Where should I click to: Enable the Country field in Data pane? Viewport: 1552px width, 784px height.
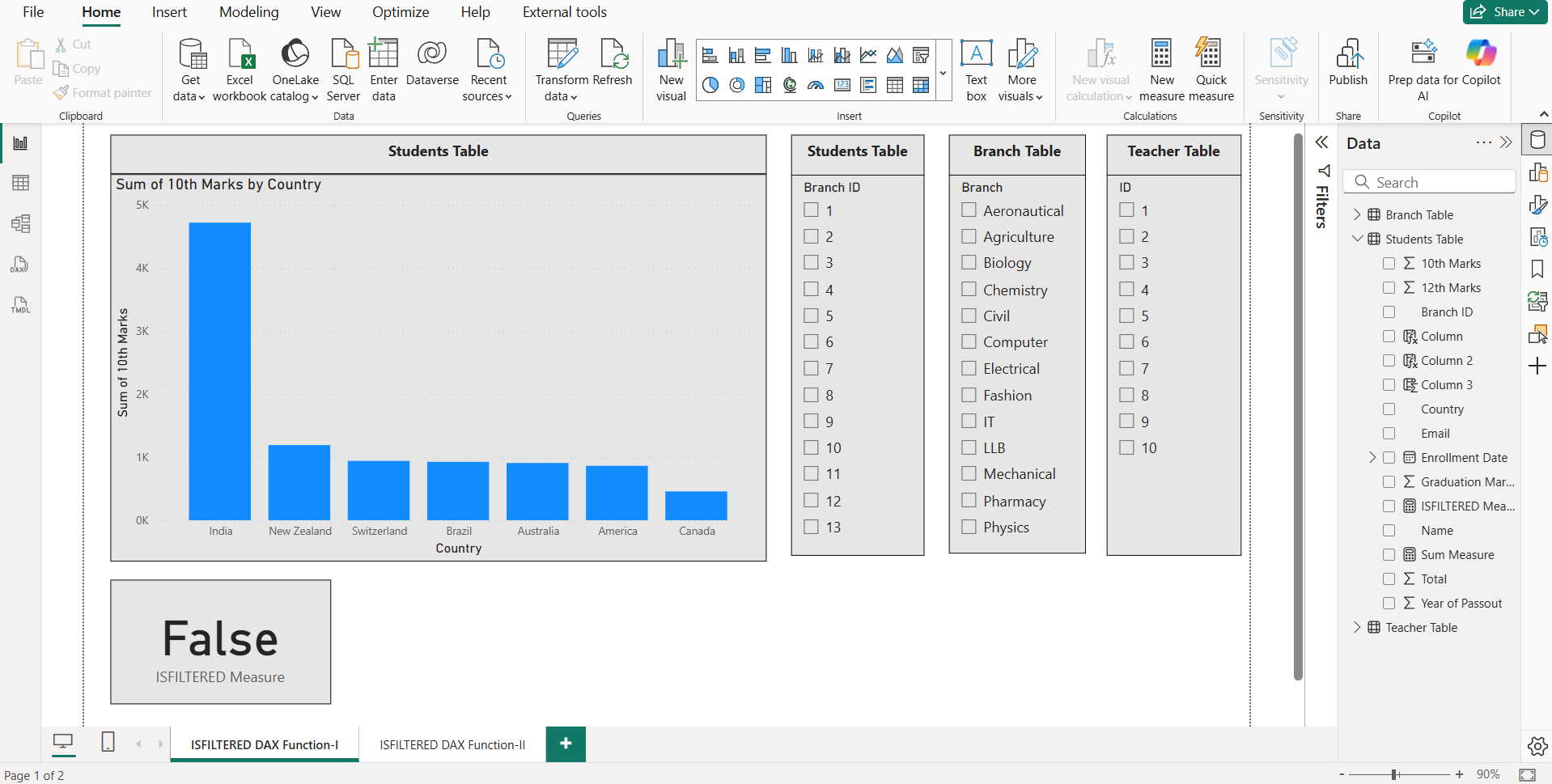(x=1390, y=409)
